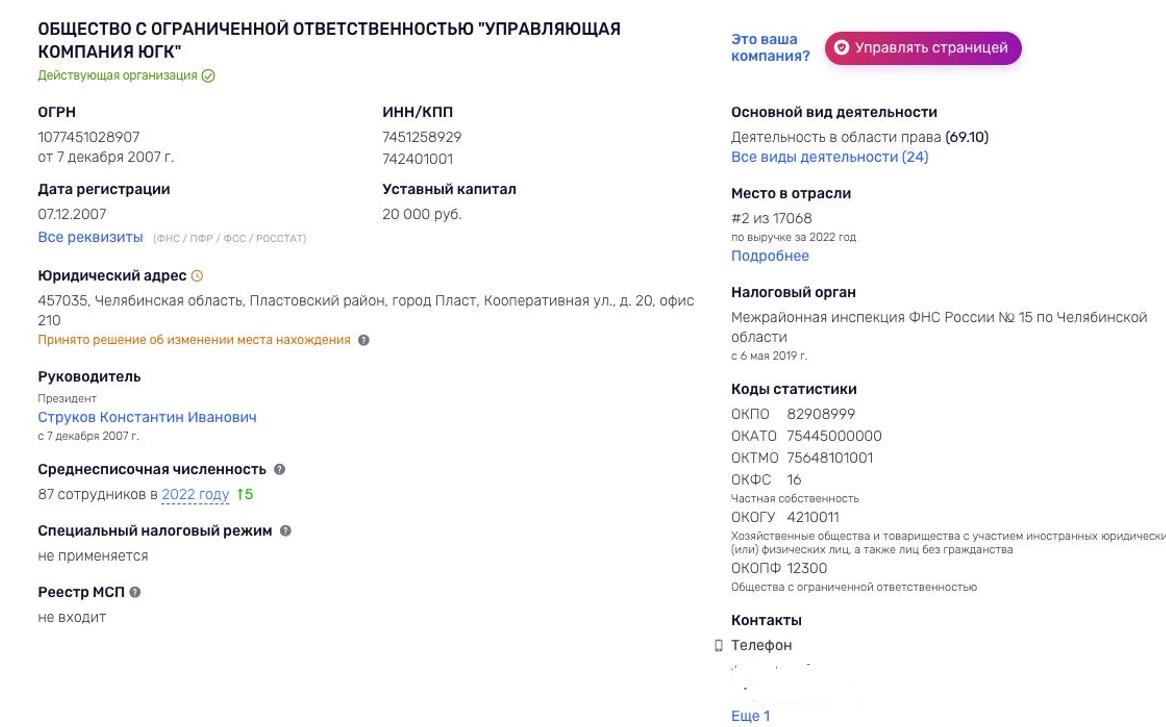This screenshot has height=727, width=1166.
Task: Open the Все реквизиты link
Action: pyautogui.click(x=90, y=237)
